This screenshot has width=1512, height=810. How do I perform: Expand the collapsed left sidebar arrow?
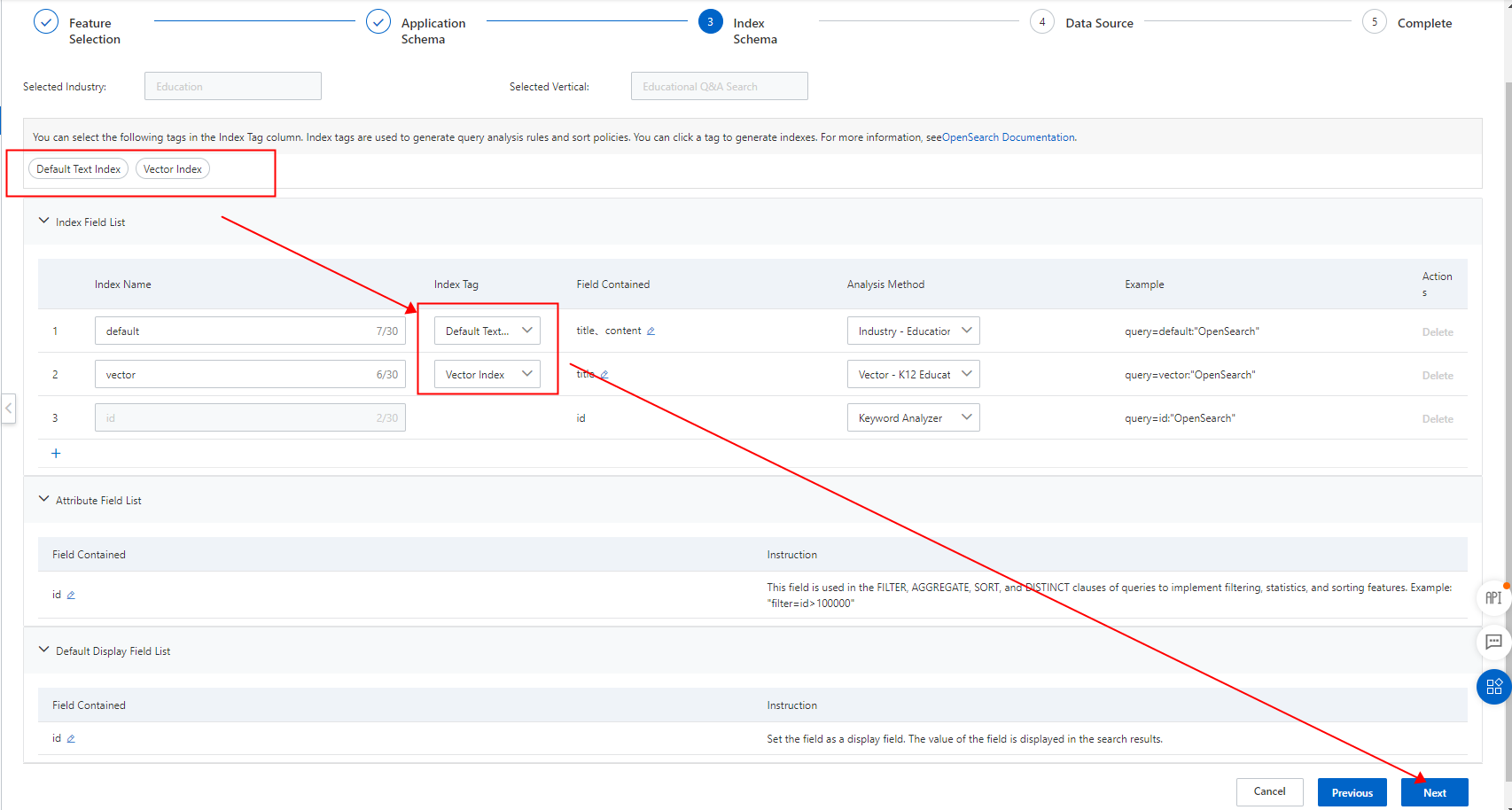coord(9,409)
